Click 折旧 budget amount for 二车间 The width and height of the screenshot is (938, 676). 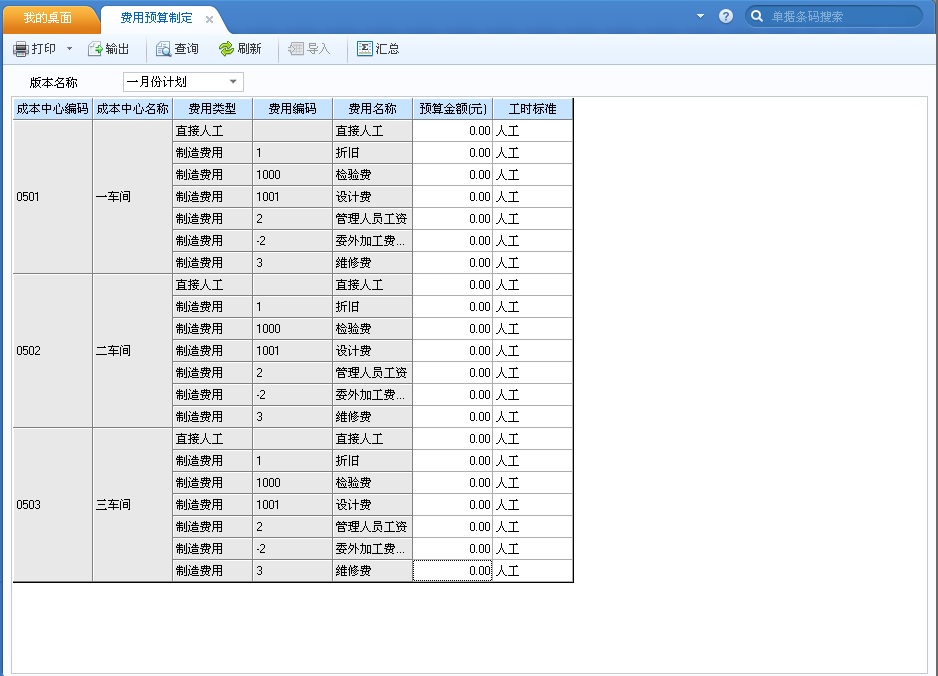[453, 307]
